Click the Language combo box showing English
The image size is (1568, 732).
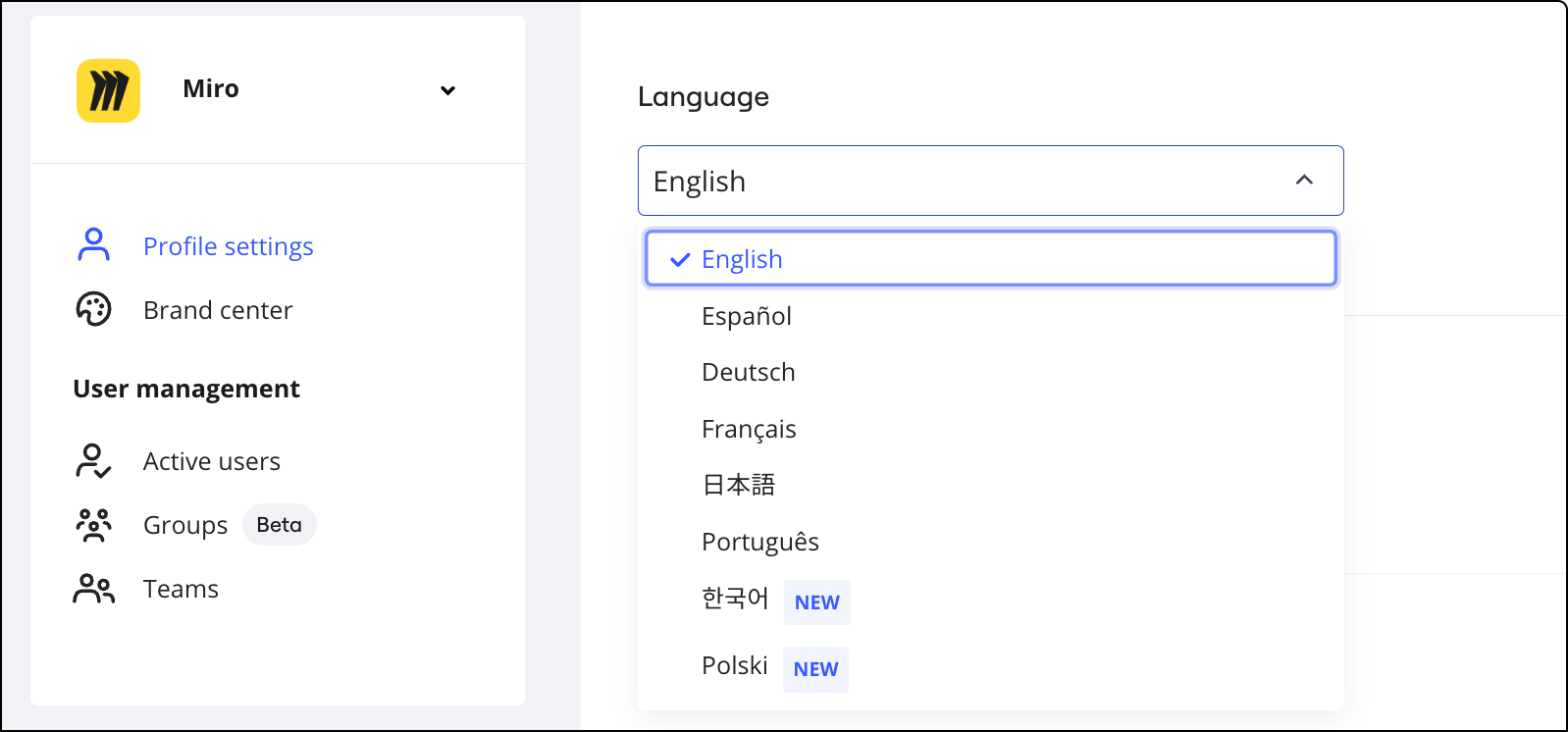pyautogui.click(x=962, y=181)
